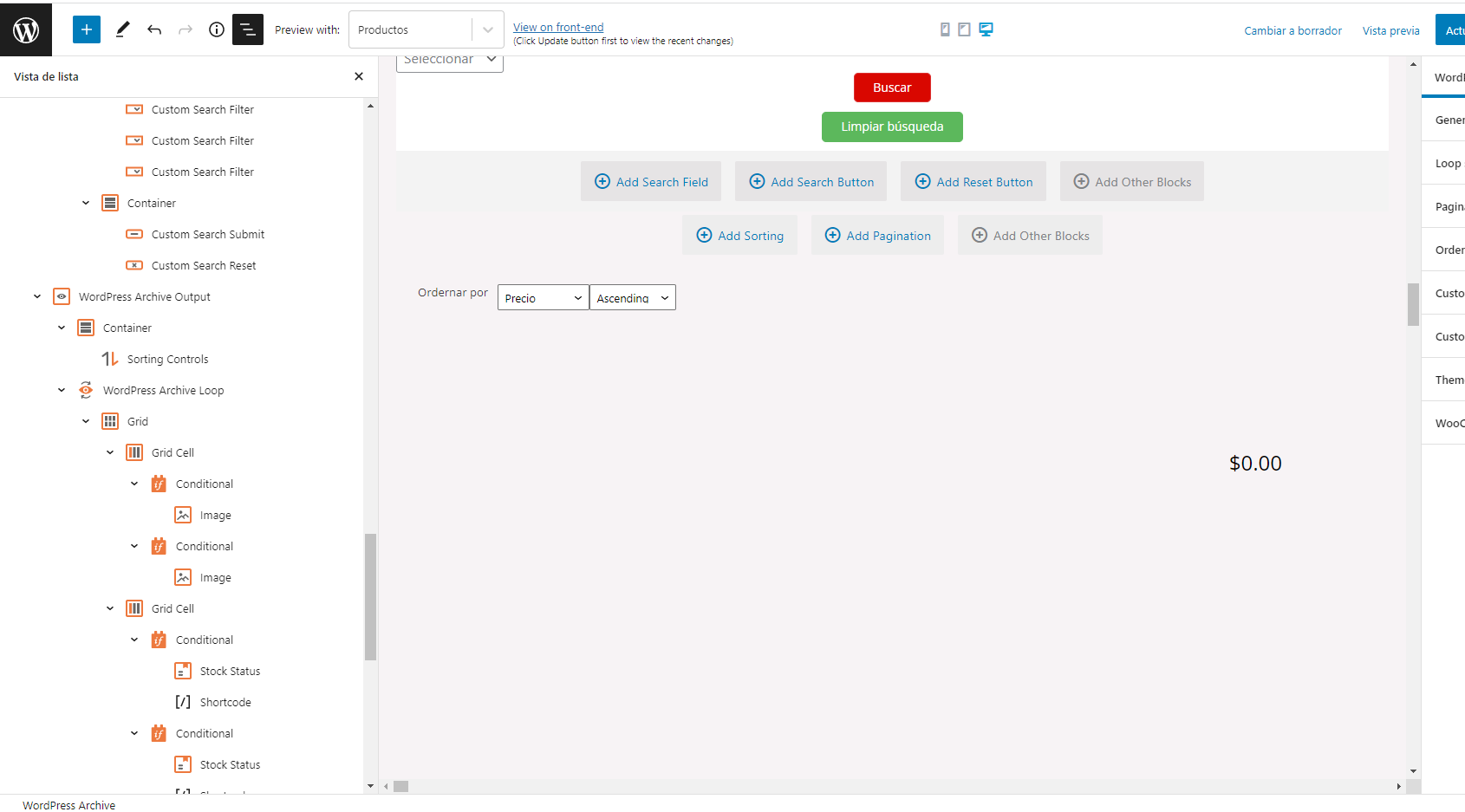1465x812 pixels.
Task: Select the Custom Search Reset block icon
Action: pos(134,265)
